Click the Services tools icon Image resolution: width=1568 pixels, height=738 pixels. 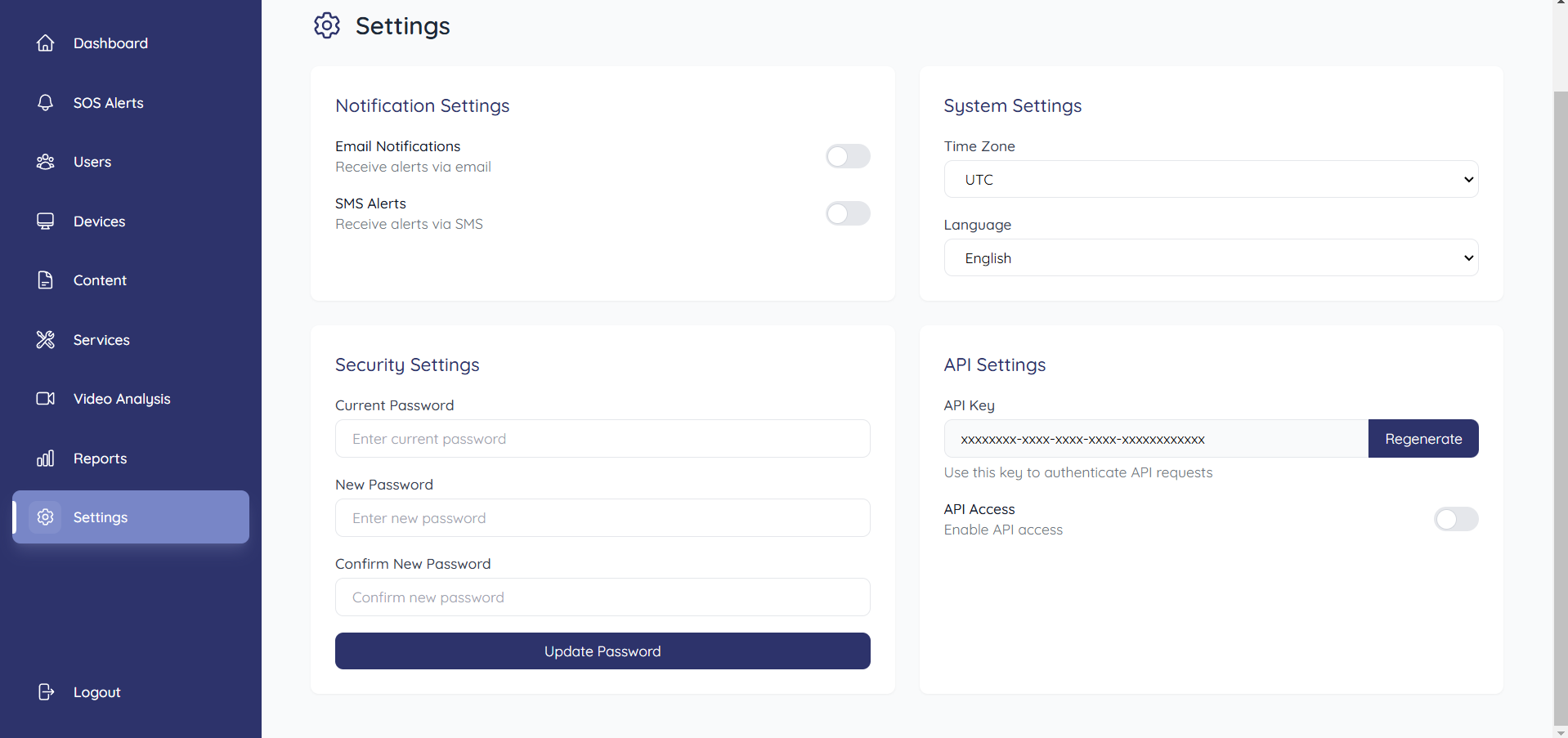click(x=46, y=340)
